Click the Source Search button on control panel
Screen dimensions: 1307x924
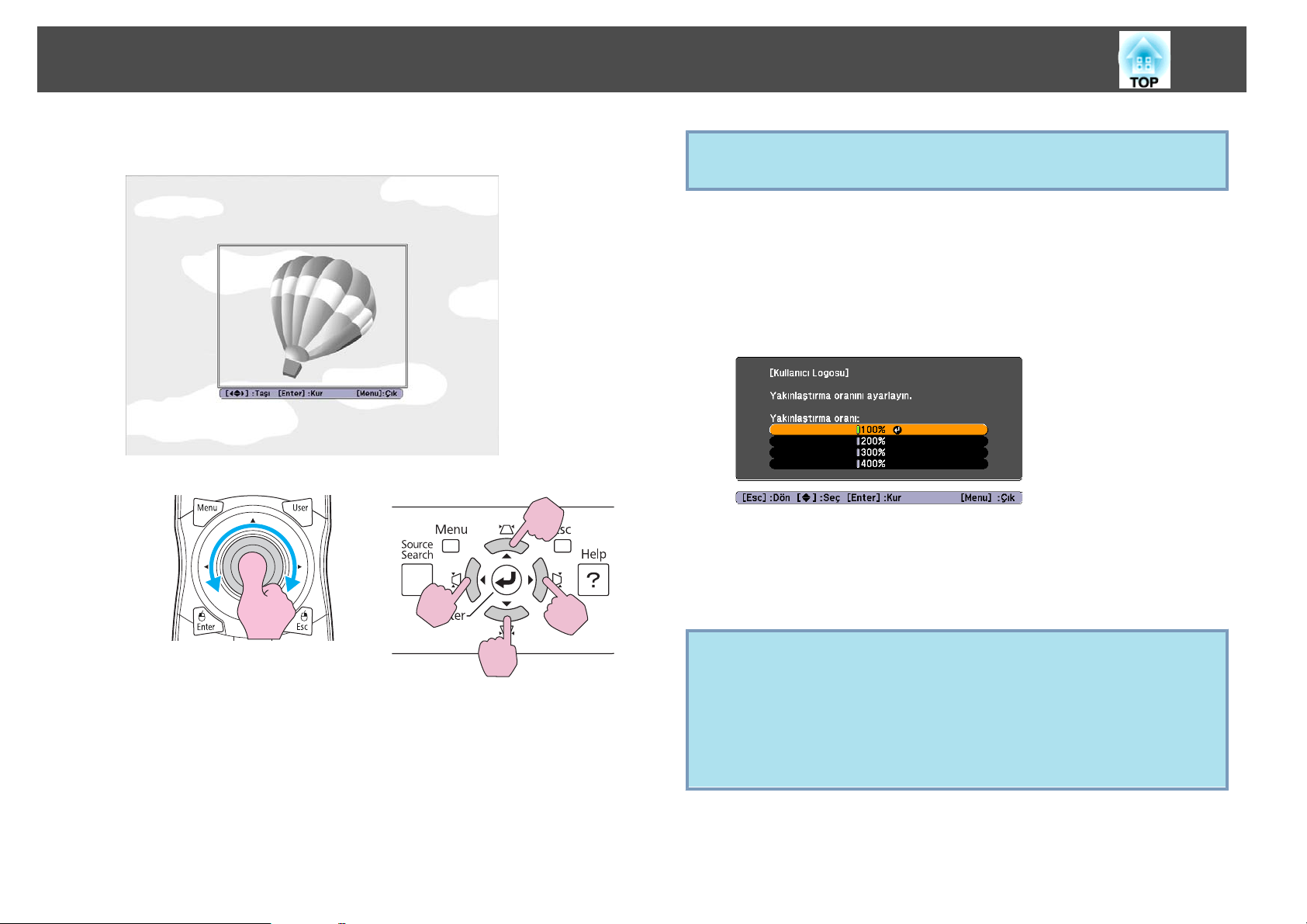(417, 580)
